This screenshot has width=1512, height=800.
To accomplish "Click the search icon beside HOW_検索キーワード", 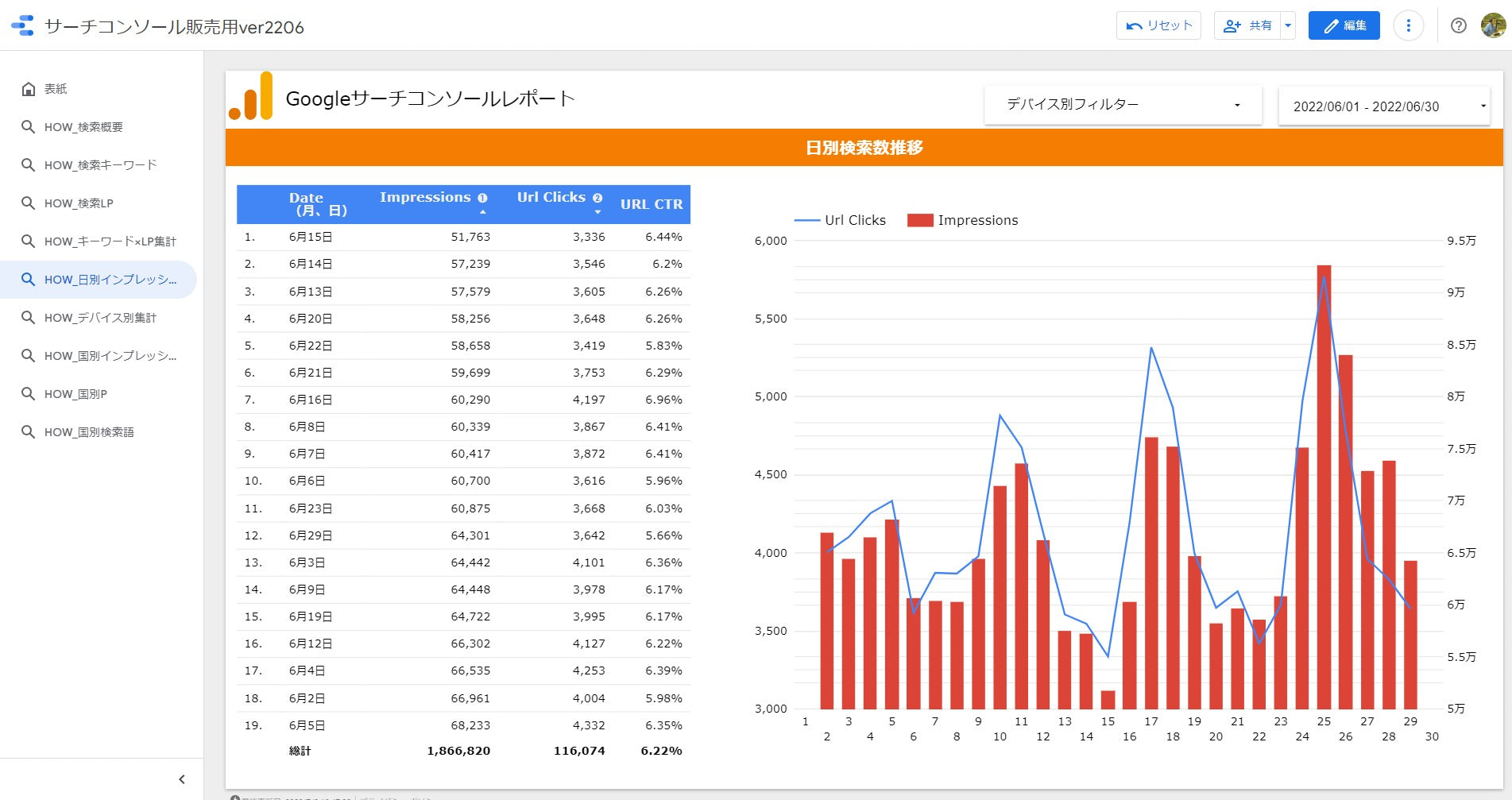I will 29,165.
